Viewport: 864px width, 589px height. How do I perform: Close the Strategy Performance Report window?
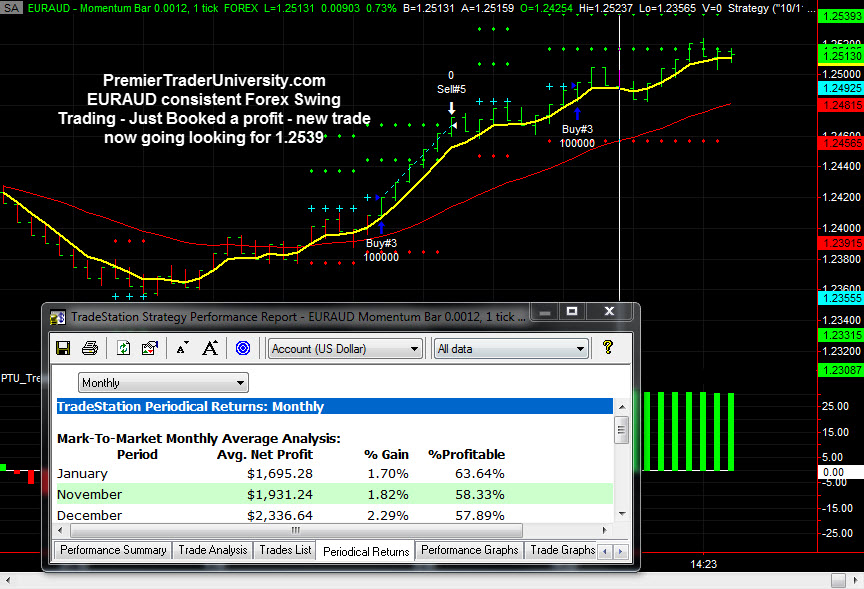pyautogui.click(x=609, y=312)
